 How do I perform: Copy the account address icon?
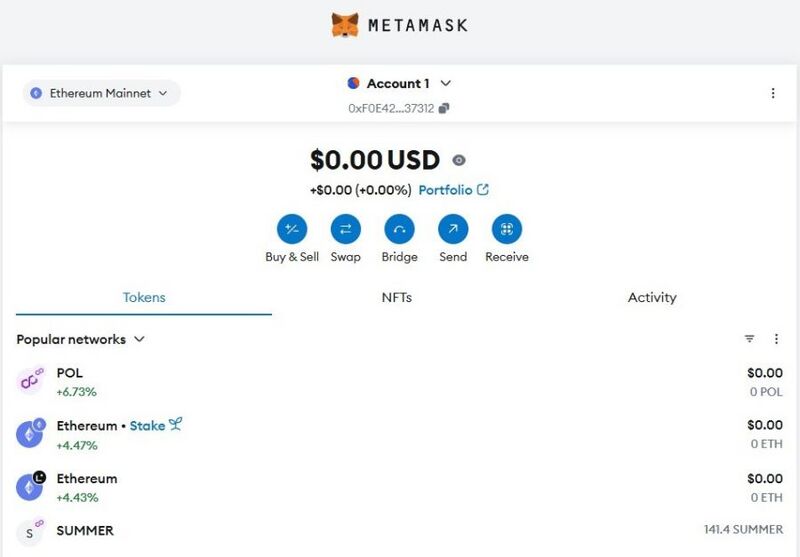click(444, 108)
